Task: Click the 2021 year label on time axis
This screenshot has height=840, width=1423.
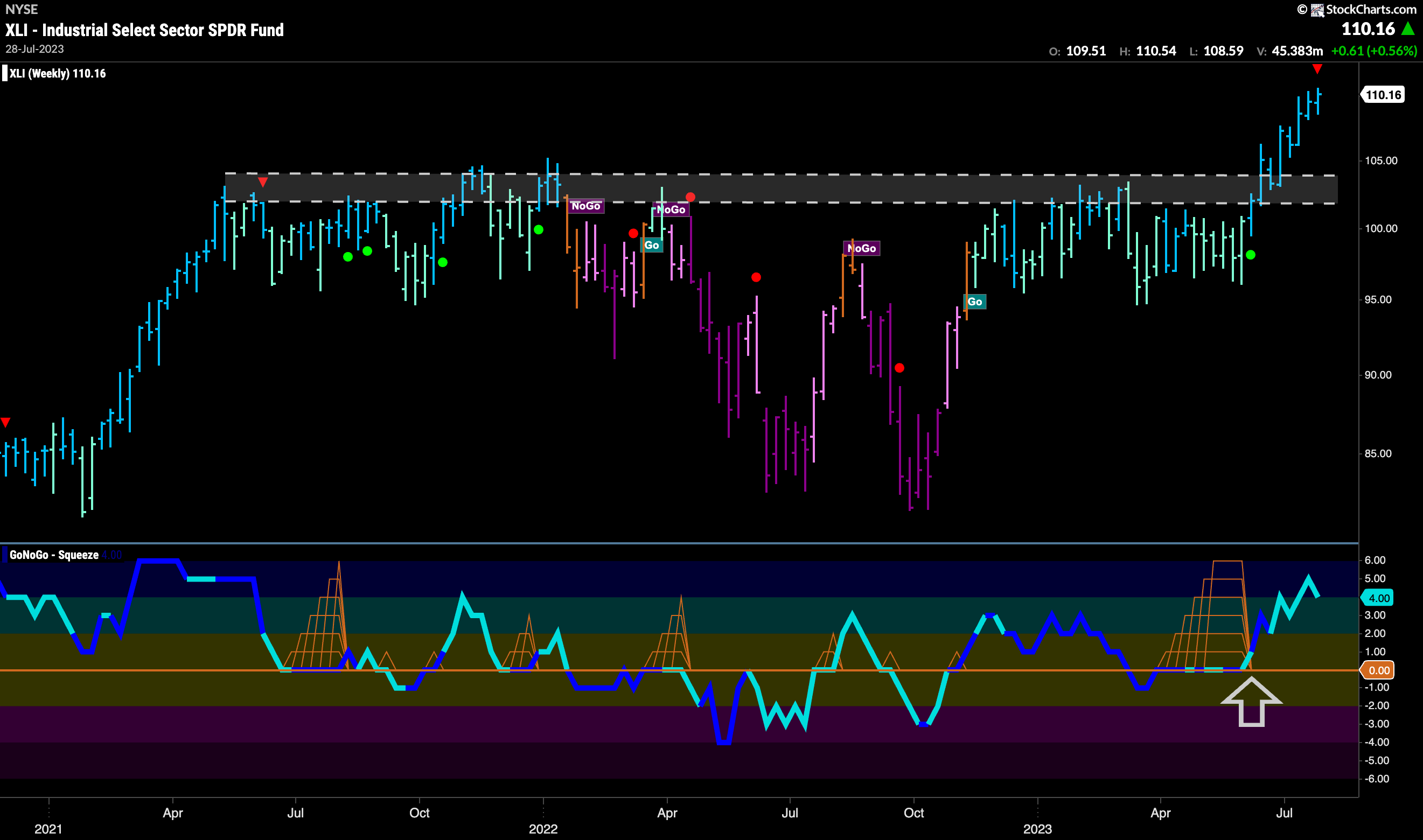Action: coord(48,829)
